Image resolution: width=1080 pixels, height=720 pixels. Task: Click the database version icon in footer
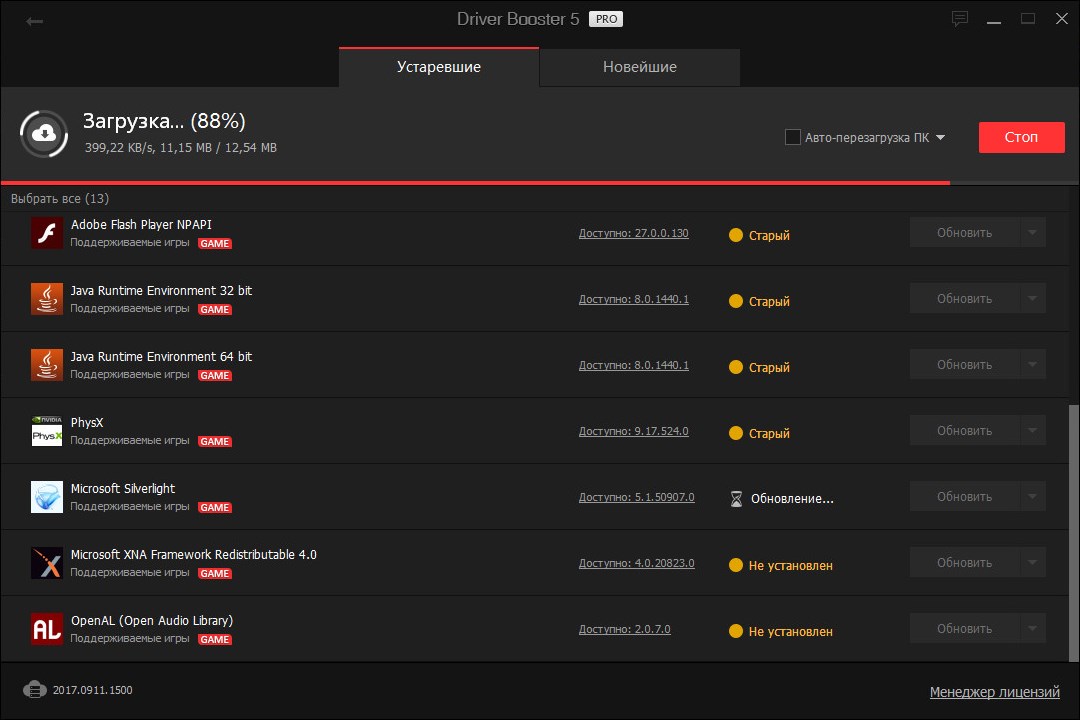[x=35, y=690]
